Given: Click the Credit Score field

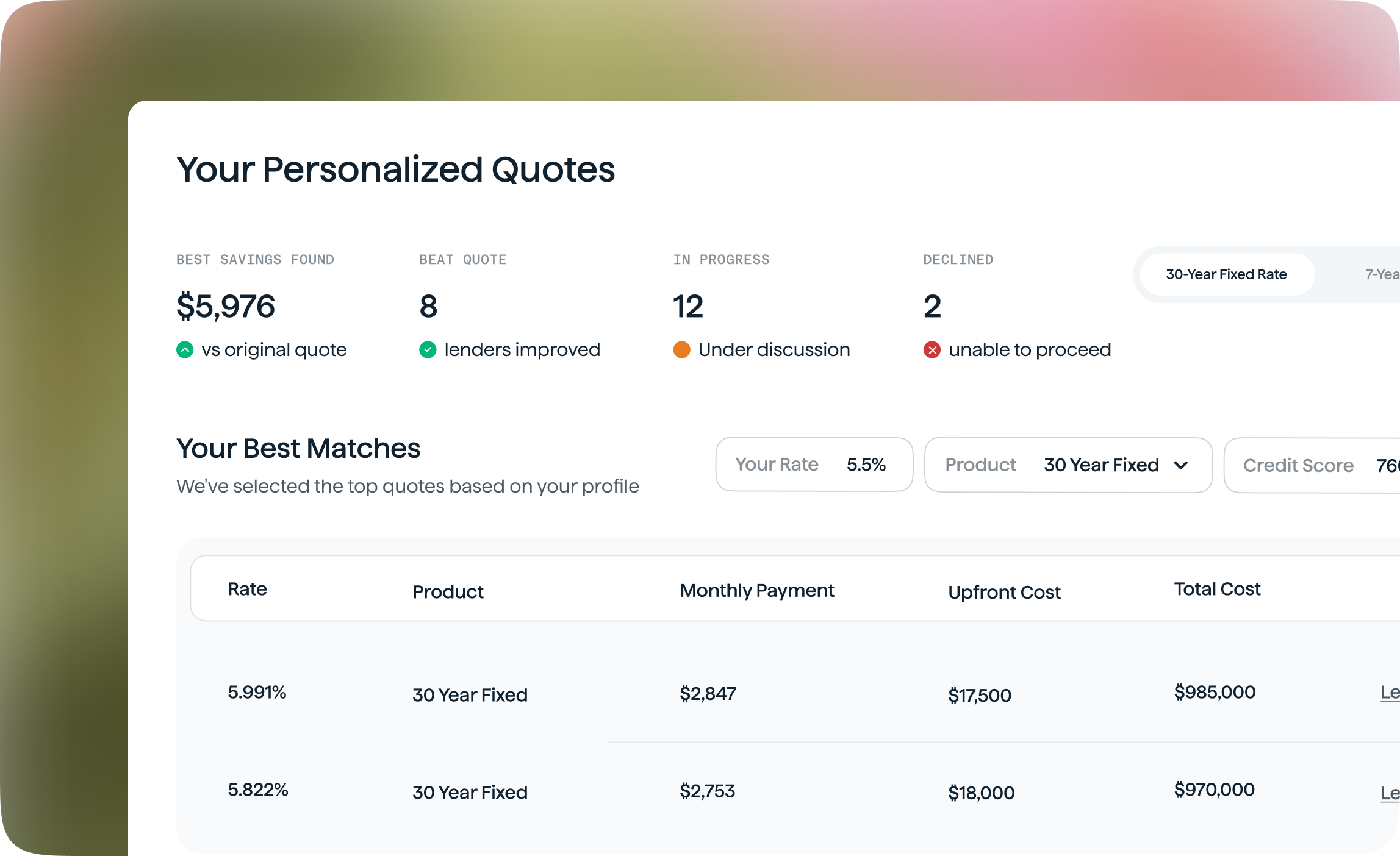Looking at the screenshot, I should tap(1312, 465).
